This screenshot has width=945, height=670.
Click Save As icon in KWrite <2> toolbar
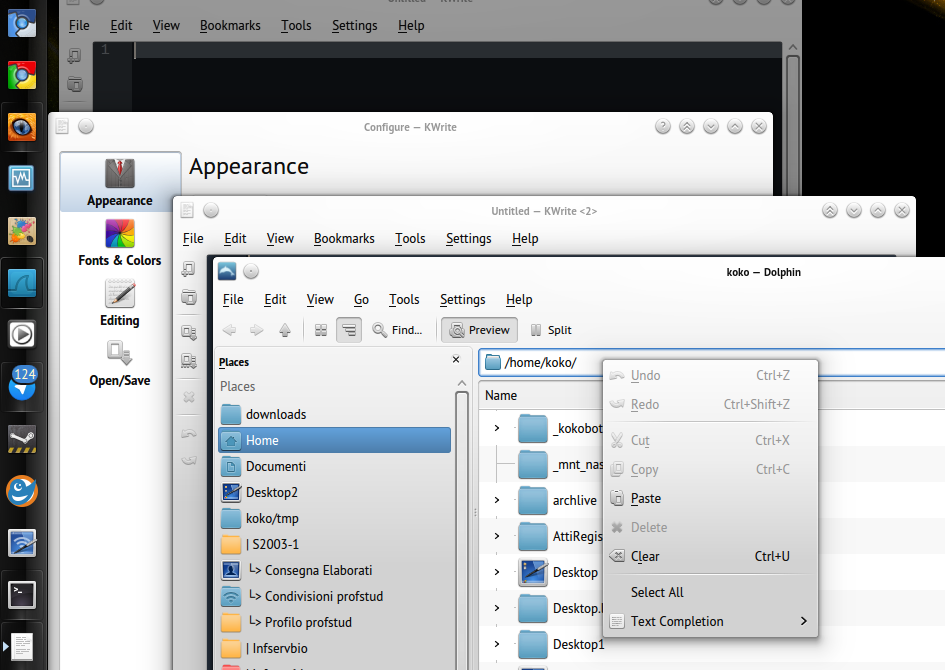pos(189,360)
